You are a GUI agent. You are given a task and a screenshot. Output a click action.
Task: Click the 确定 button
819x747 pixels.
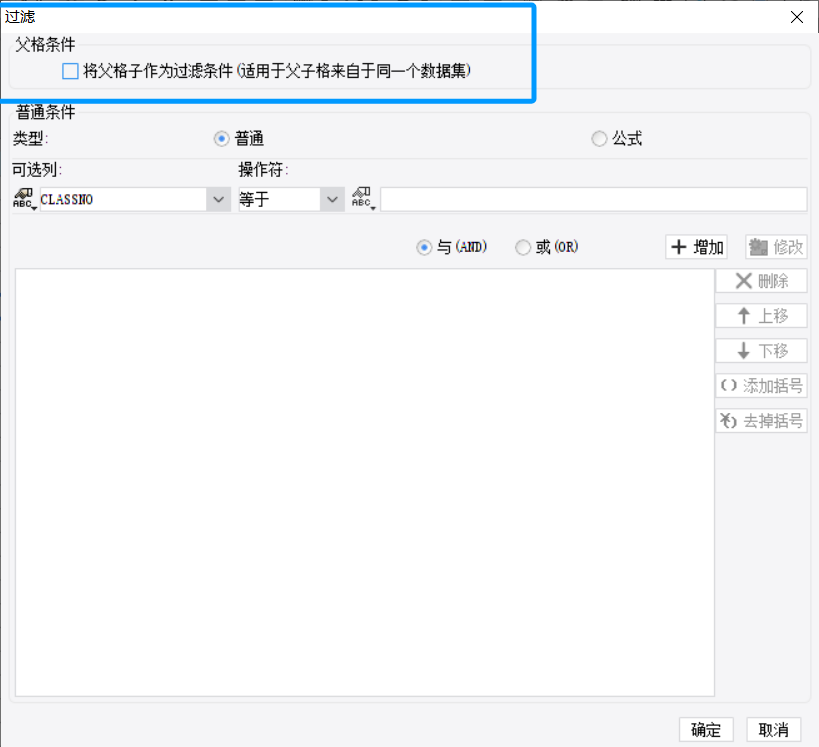tap(706, 729)
